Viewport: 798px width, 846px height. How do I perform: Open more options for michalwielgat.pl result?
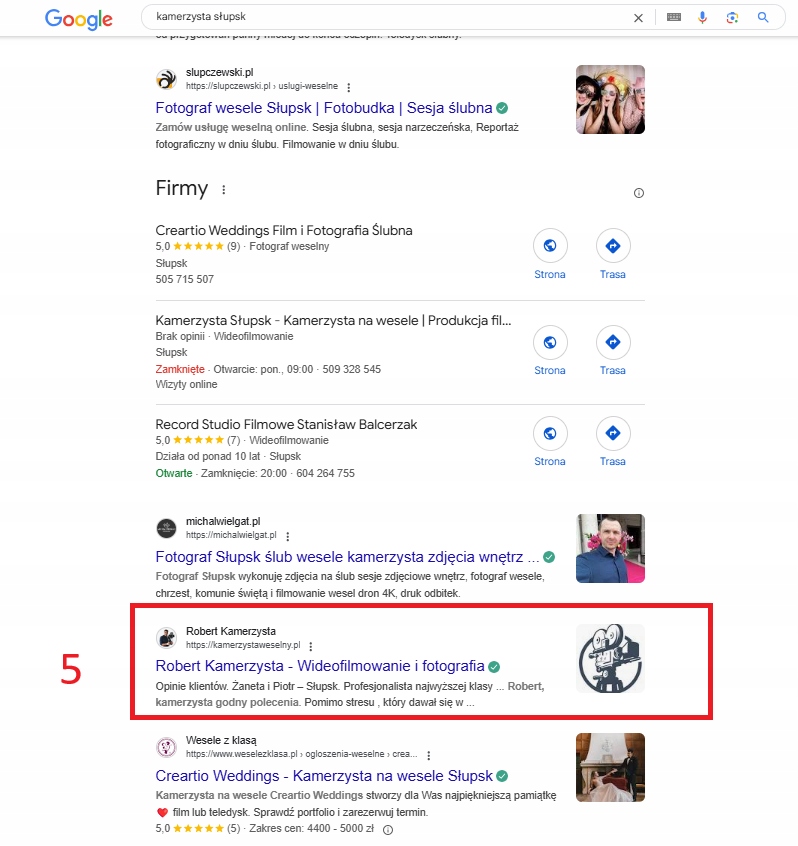[288, 536]
